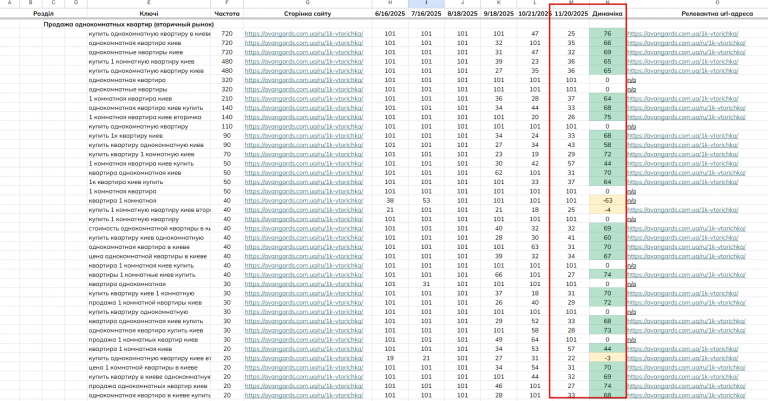
Task: Click frequency cell with value 110
Action: (227, 127)
